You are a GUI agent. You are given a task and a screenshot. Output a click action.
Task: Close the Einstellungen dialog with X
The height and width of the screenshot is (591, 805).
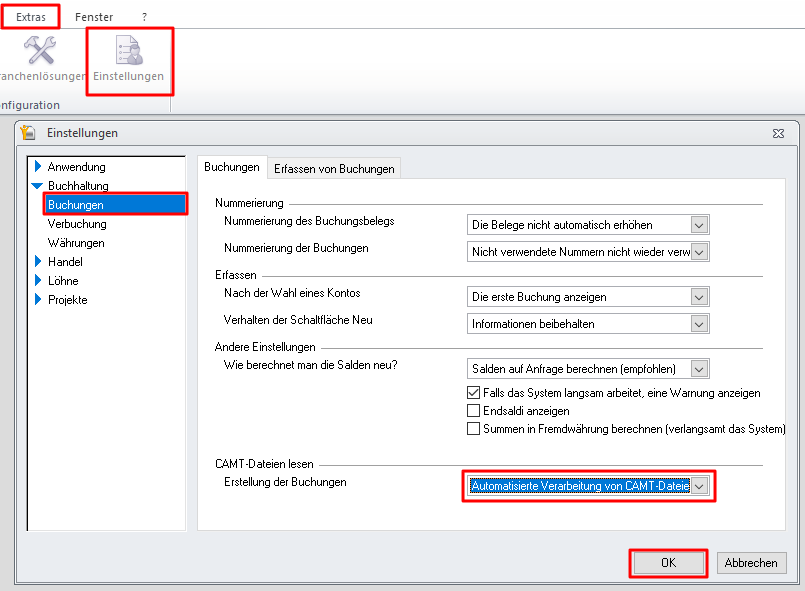[x=778, y=133]
